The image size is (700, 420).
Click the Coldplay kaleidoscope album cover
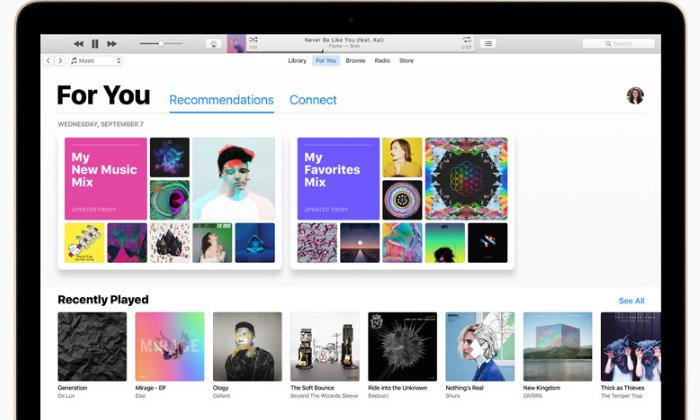tap(466, 179)
